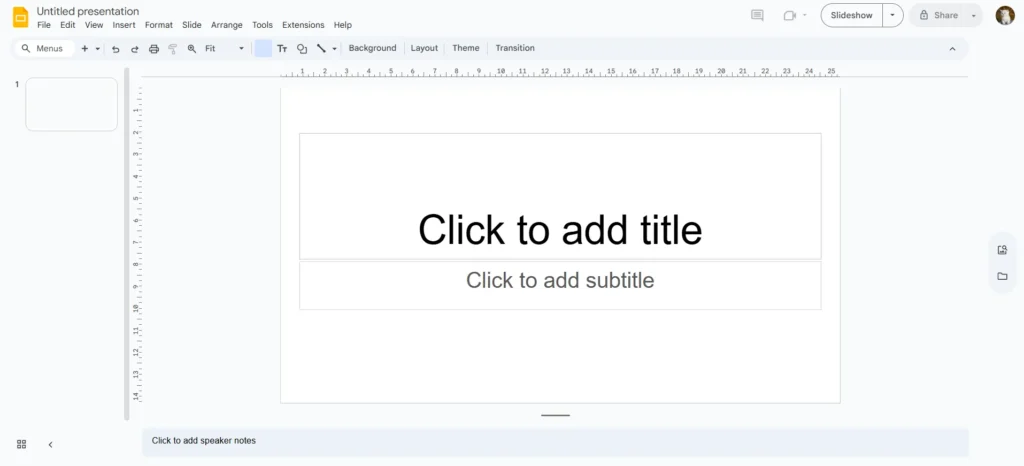Expand new slide layout dropdown arrow

[98, 49]
